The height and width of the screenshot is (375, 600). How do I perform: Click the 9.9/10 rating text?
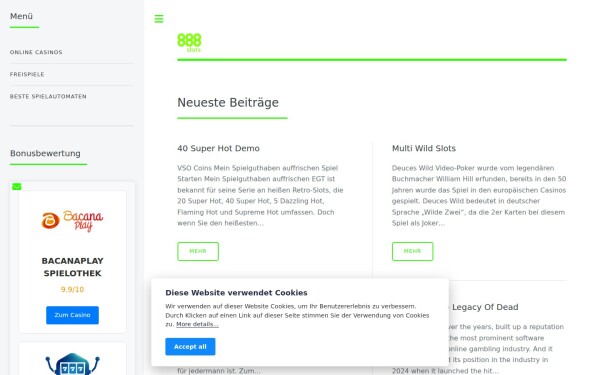click(72, 290)
